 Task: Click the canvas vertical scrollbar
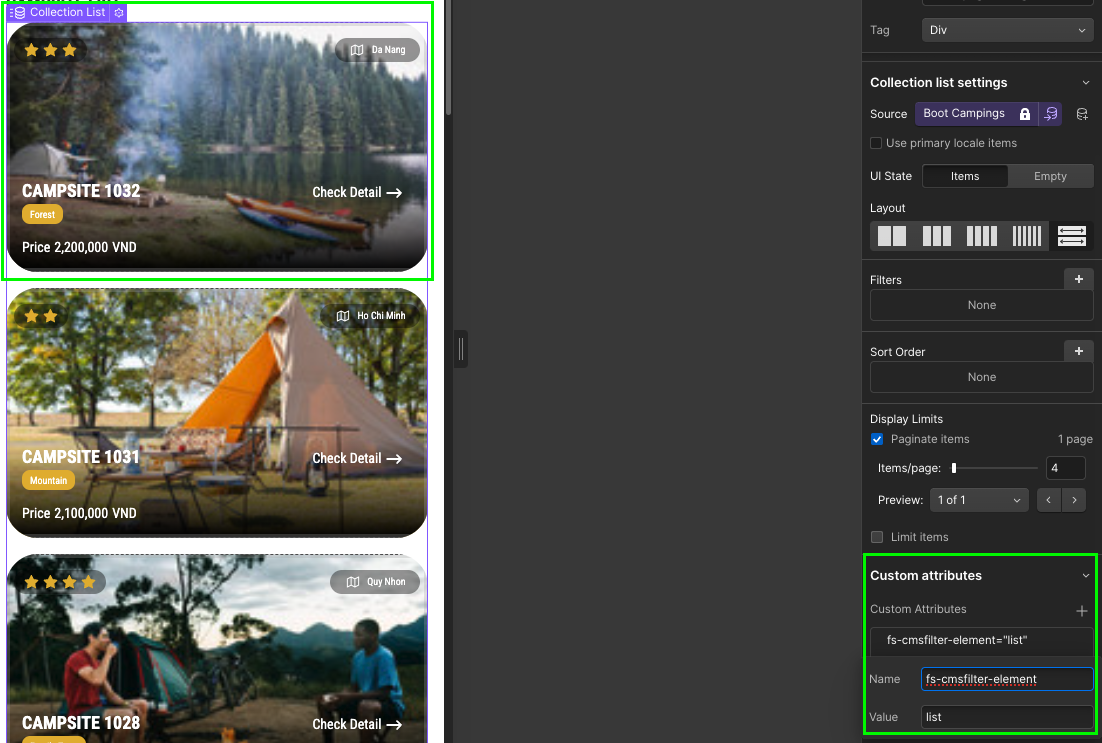click(x=448, y=60)
